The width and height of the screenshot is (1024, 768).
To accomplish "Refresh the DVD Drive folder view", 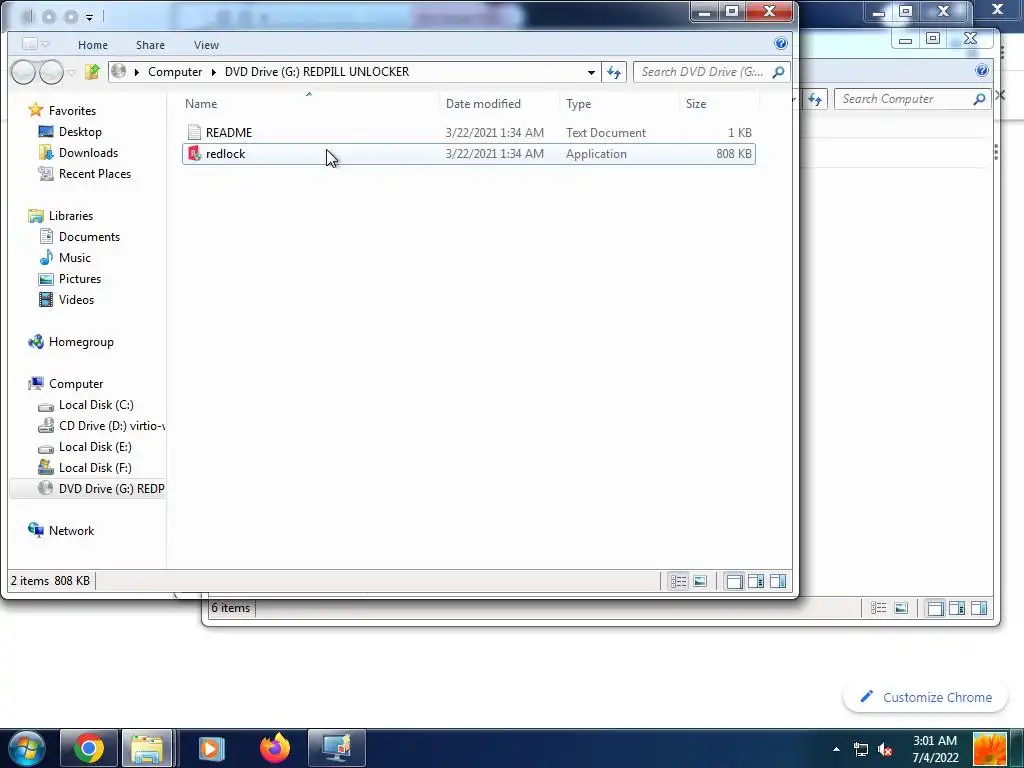I will coord(613,72).
